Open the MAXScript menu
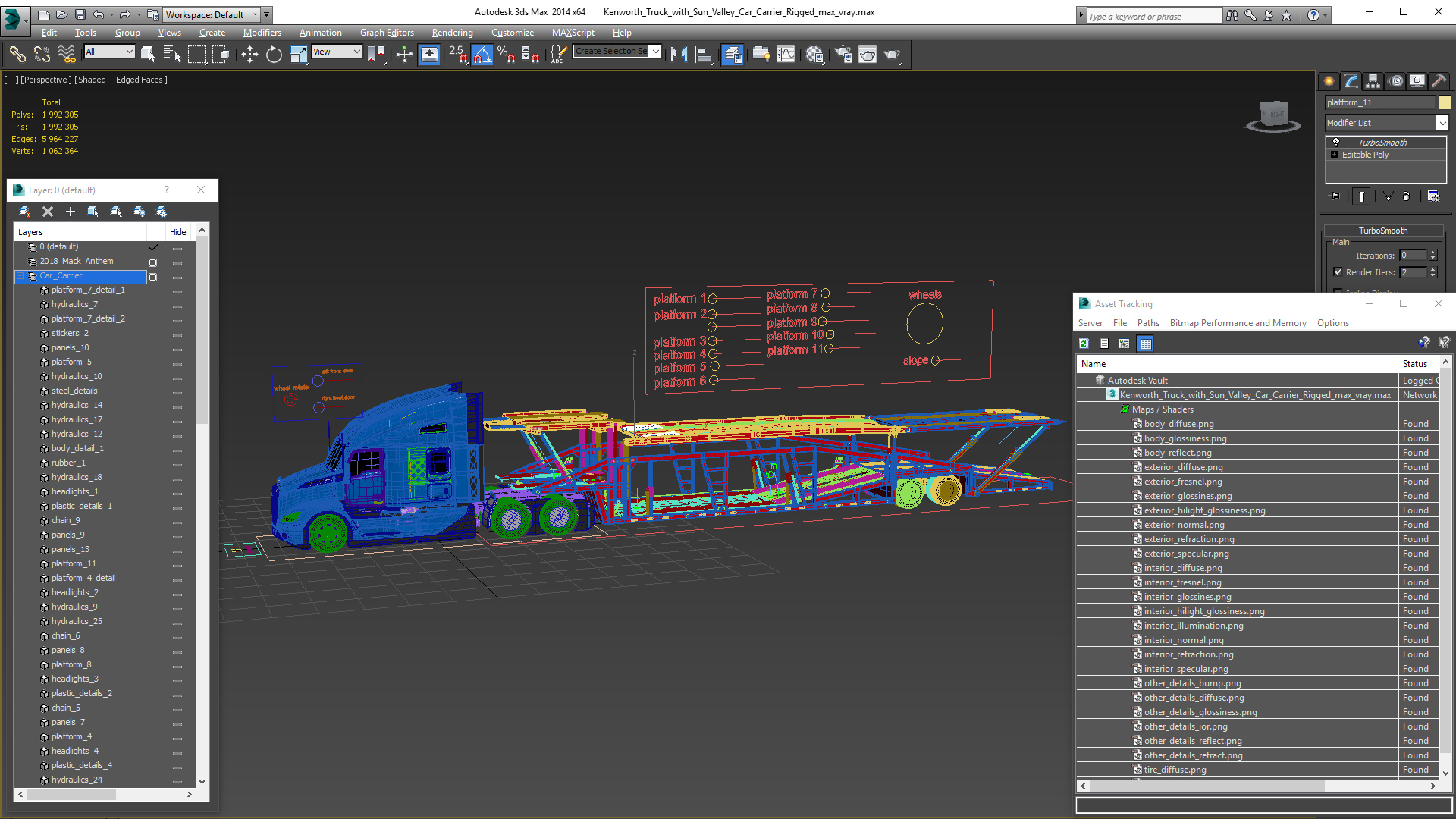Viewport: 1456px width, 819px height. tap(573, 33)
